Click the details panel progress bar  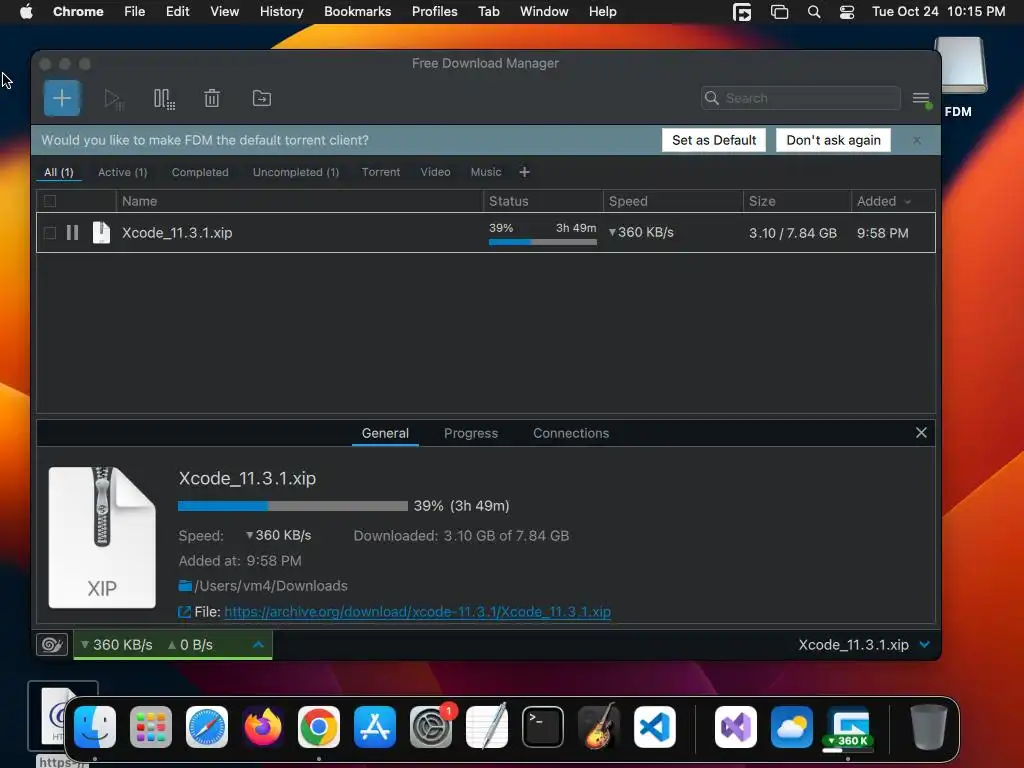(x=293, y=506)
